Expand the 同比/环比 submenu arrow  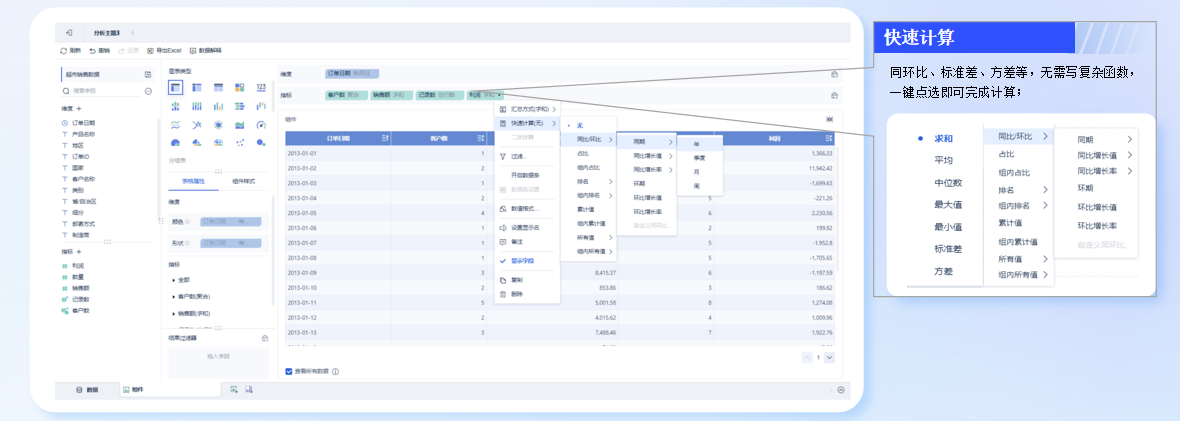click(x=610, y=139)
